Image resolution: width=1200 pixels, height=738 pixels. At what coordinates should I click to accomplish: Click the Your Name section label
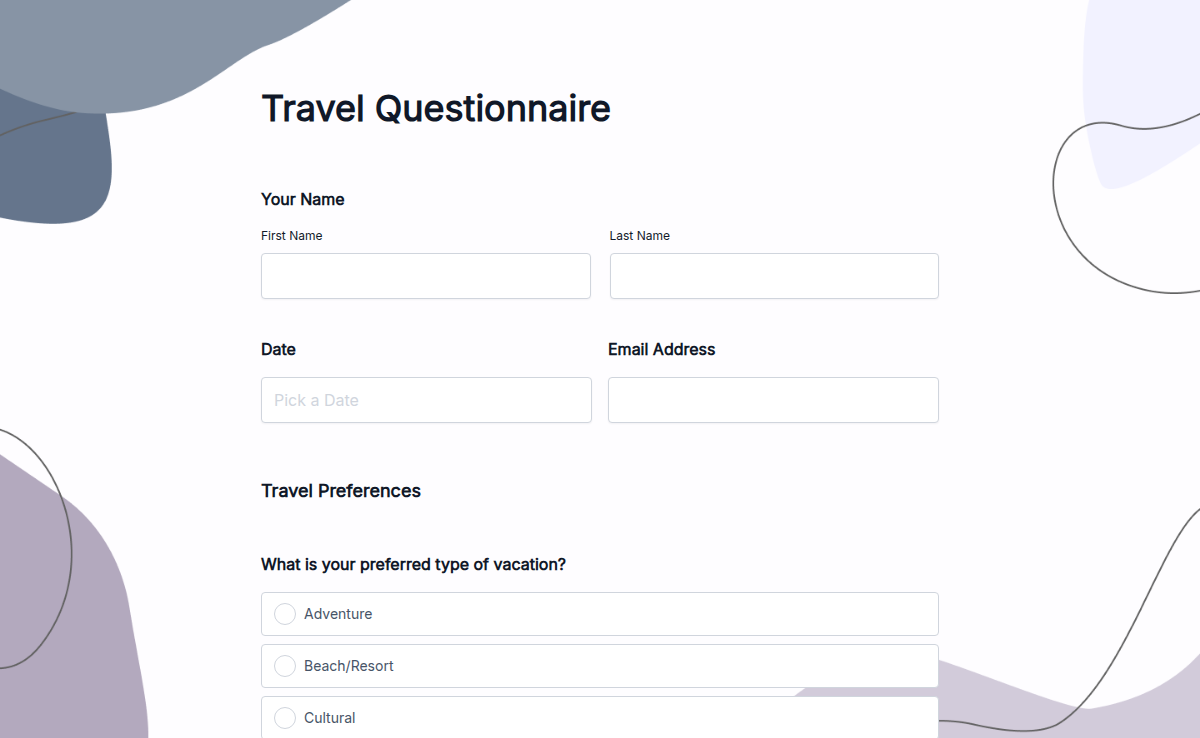pos(302,199)
